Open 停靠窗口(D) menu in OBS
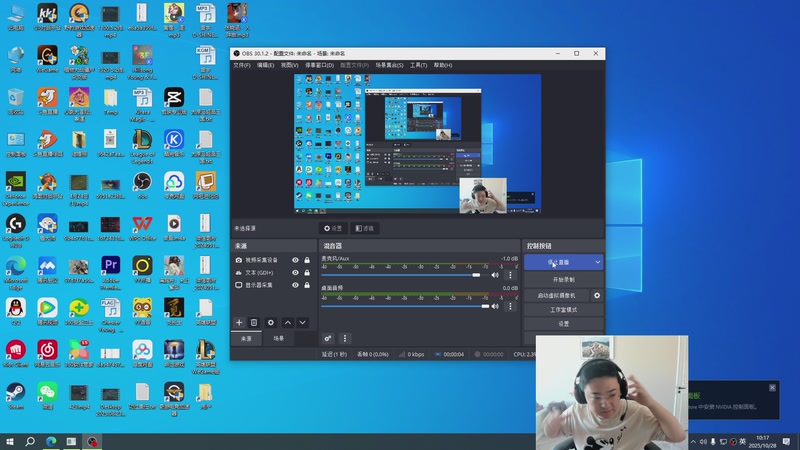 (x=319, y=65)
